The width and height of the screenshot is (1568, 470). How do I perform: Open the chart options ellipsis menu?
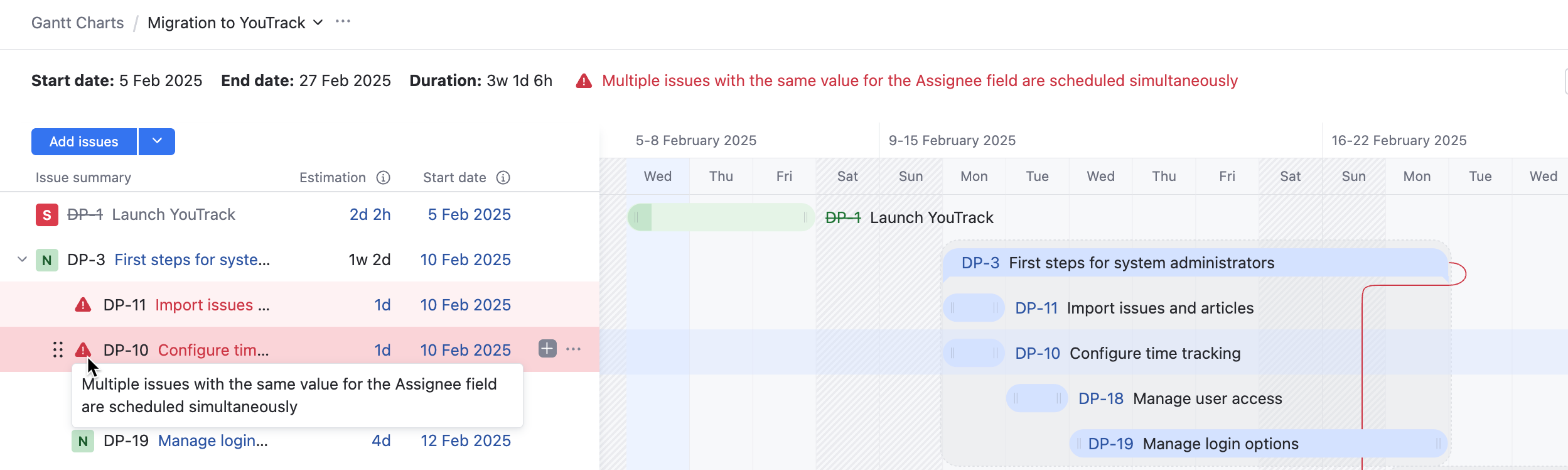(343, 21)
